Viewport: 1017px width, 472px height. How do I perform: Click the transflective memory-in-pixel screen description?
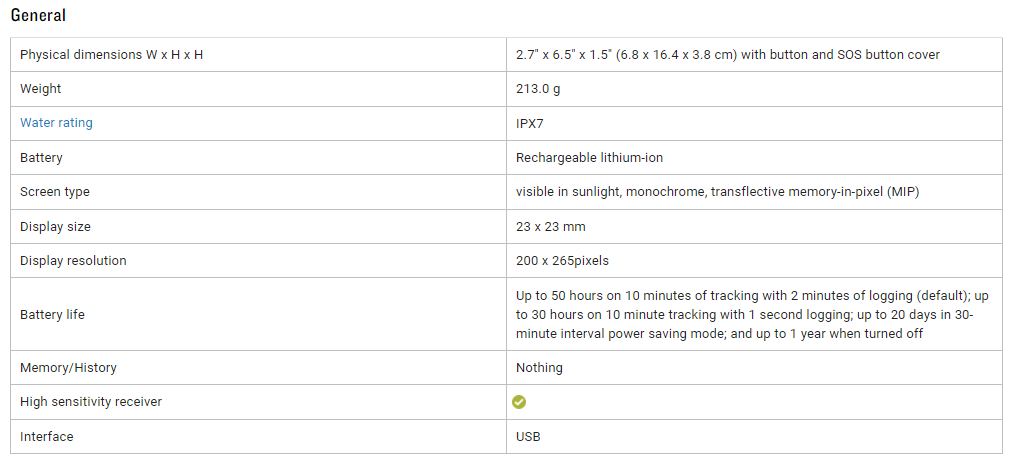717,192
